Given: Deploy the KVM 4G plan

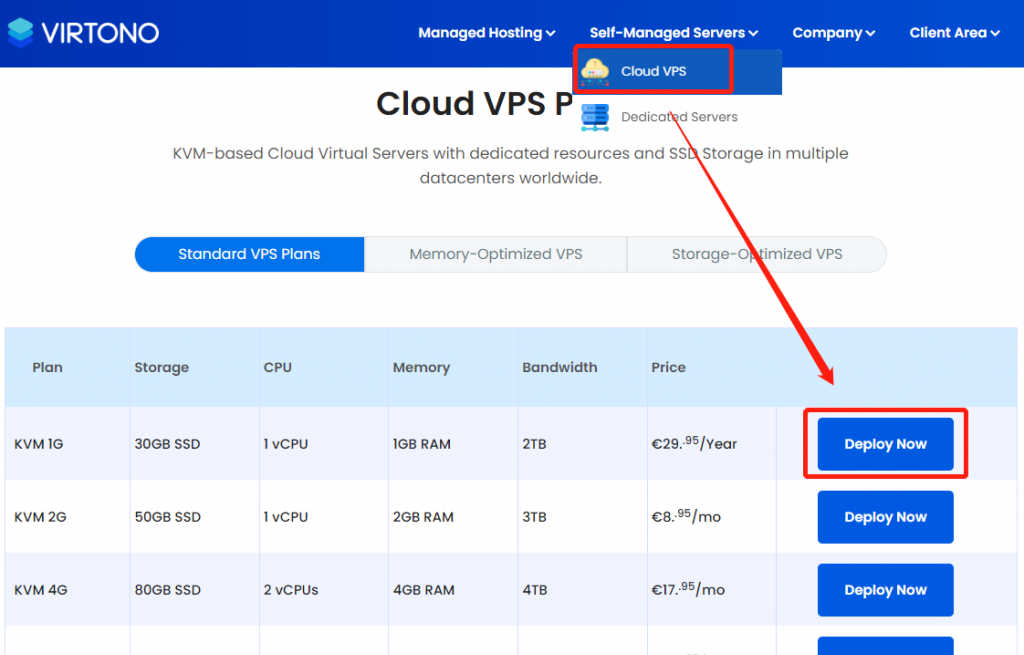Looking at the screenshot, I should point(886,590).
